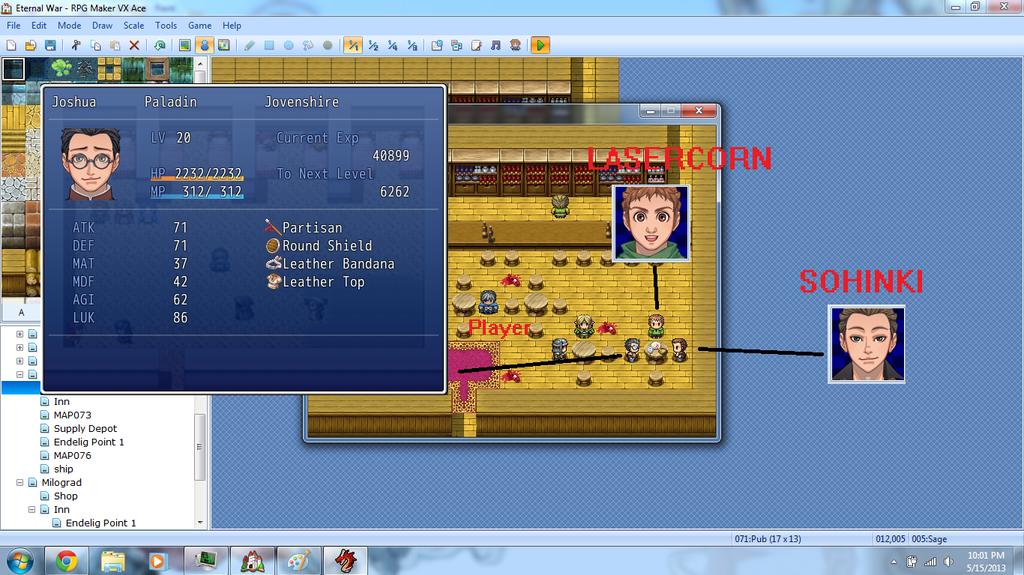Copy using the toolbar copy icon
Image resolution: width=1024 pixels, height=575 pixels.
pyautogui.click(x=95, y=45)
